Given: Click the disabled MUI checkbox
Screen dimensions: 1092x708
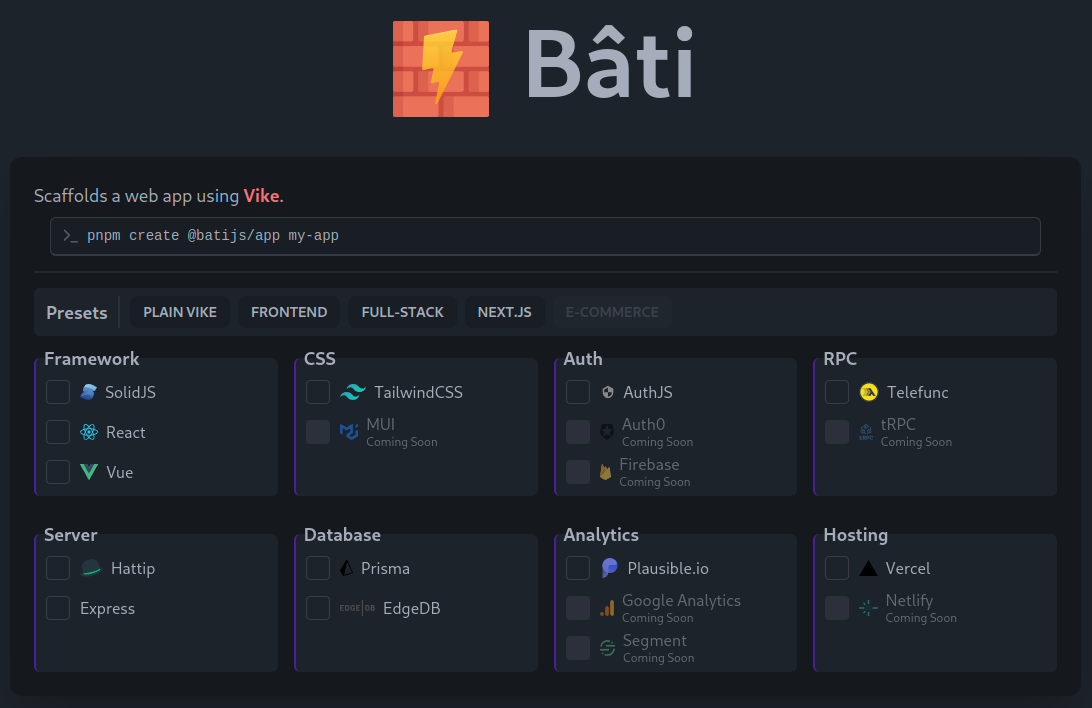Looking at the screenshot, I should 318,432.
